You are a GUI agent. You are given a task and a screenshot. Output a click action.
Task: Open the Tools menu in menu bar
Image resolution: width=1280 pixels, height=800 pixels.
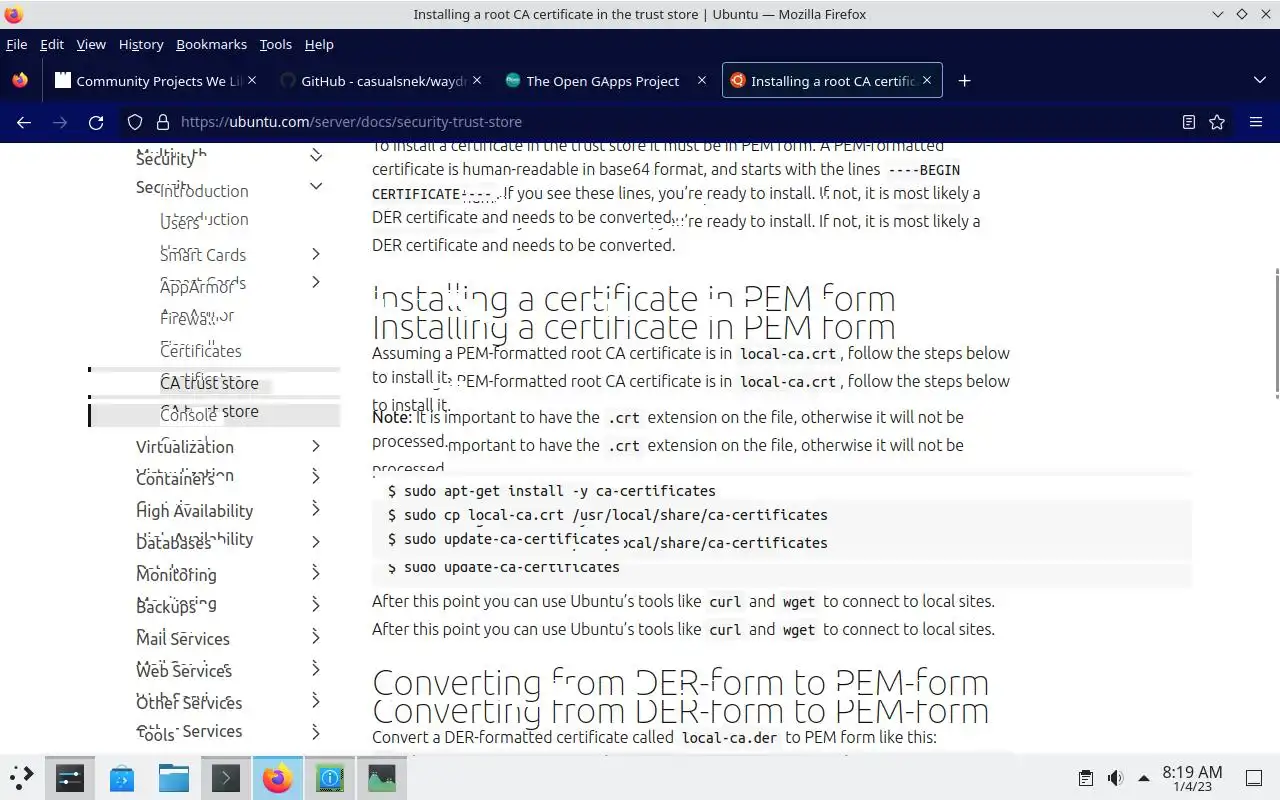[x=275, y=44]
